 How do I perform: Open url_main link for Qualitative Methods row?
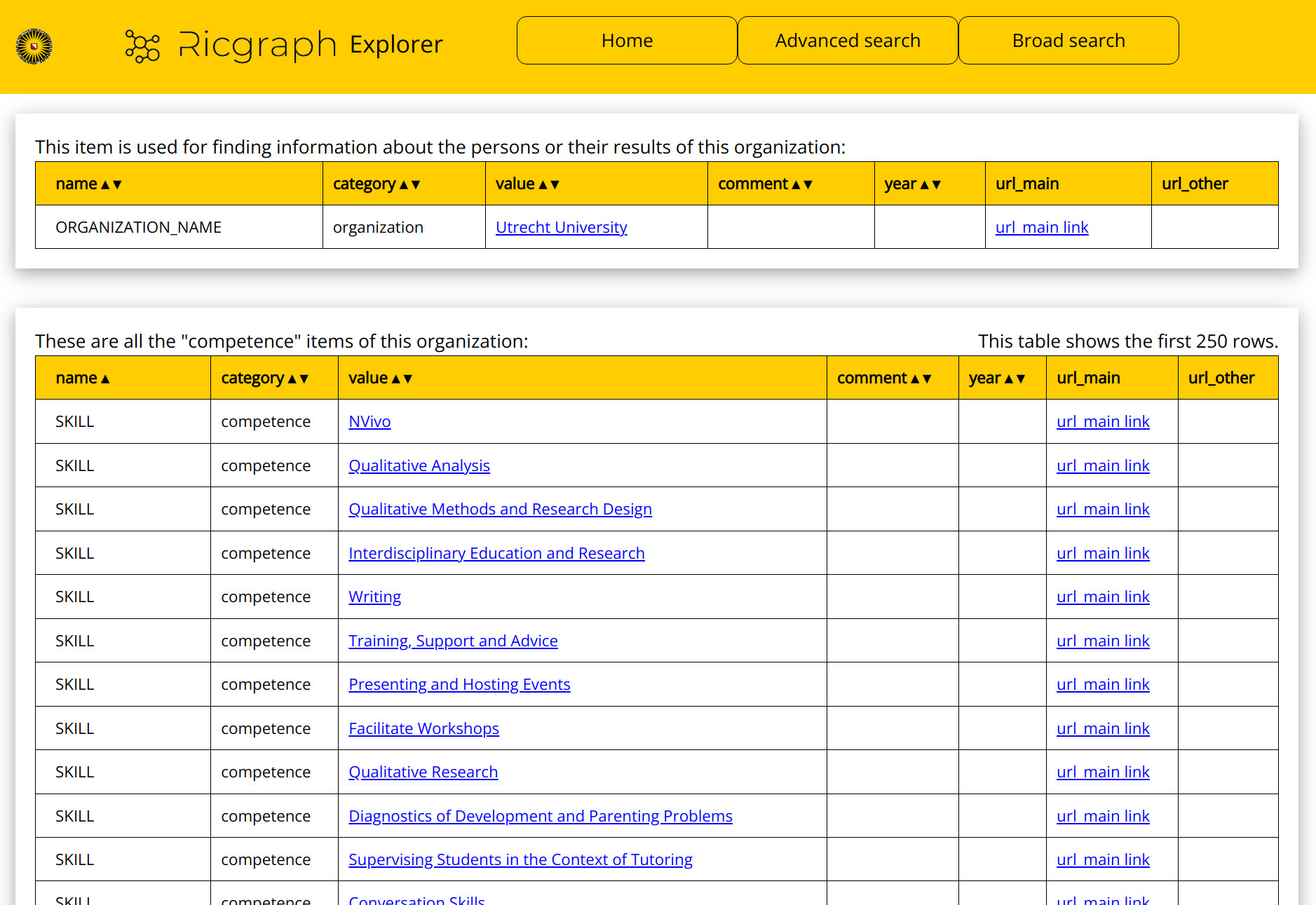(x=1103, y=509)
